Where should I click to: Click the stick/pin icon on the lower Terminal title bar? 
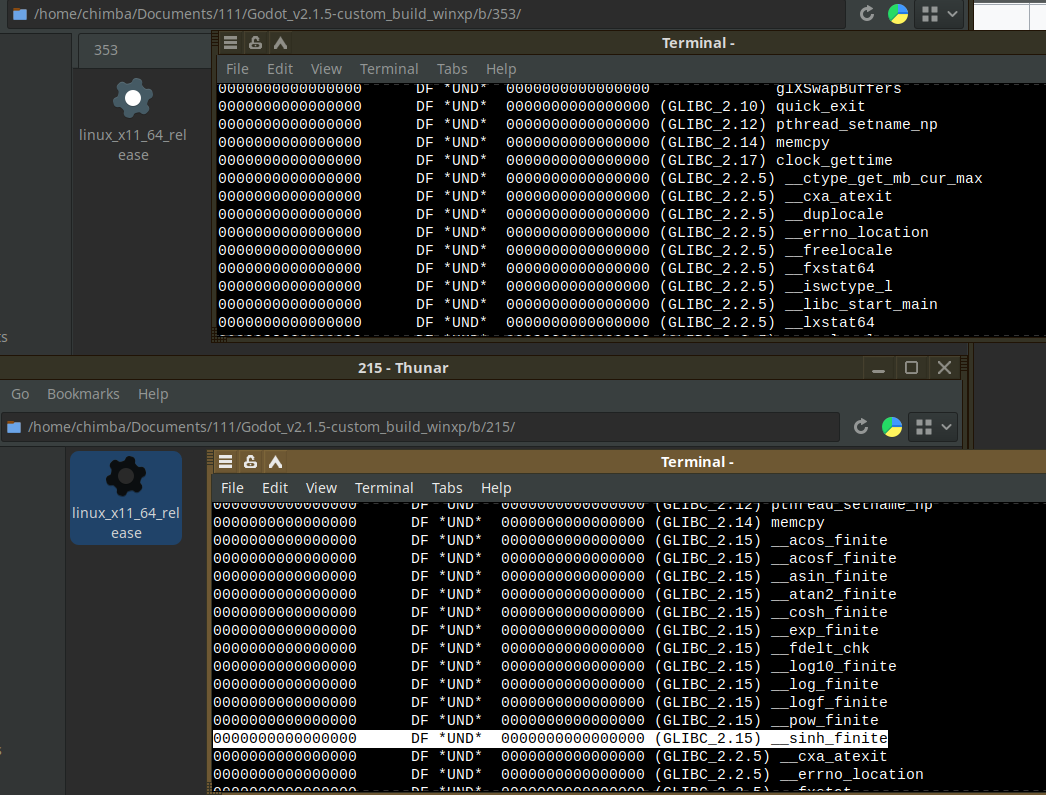[x=250, y=462]
